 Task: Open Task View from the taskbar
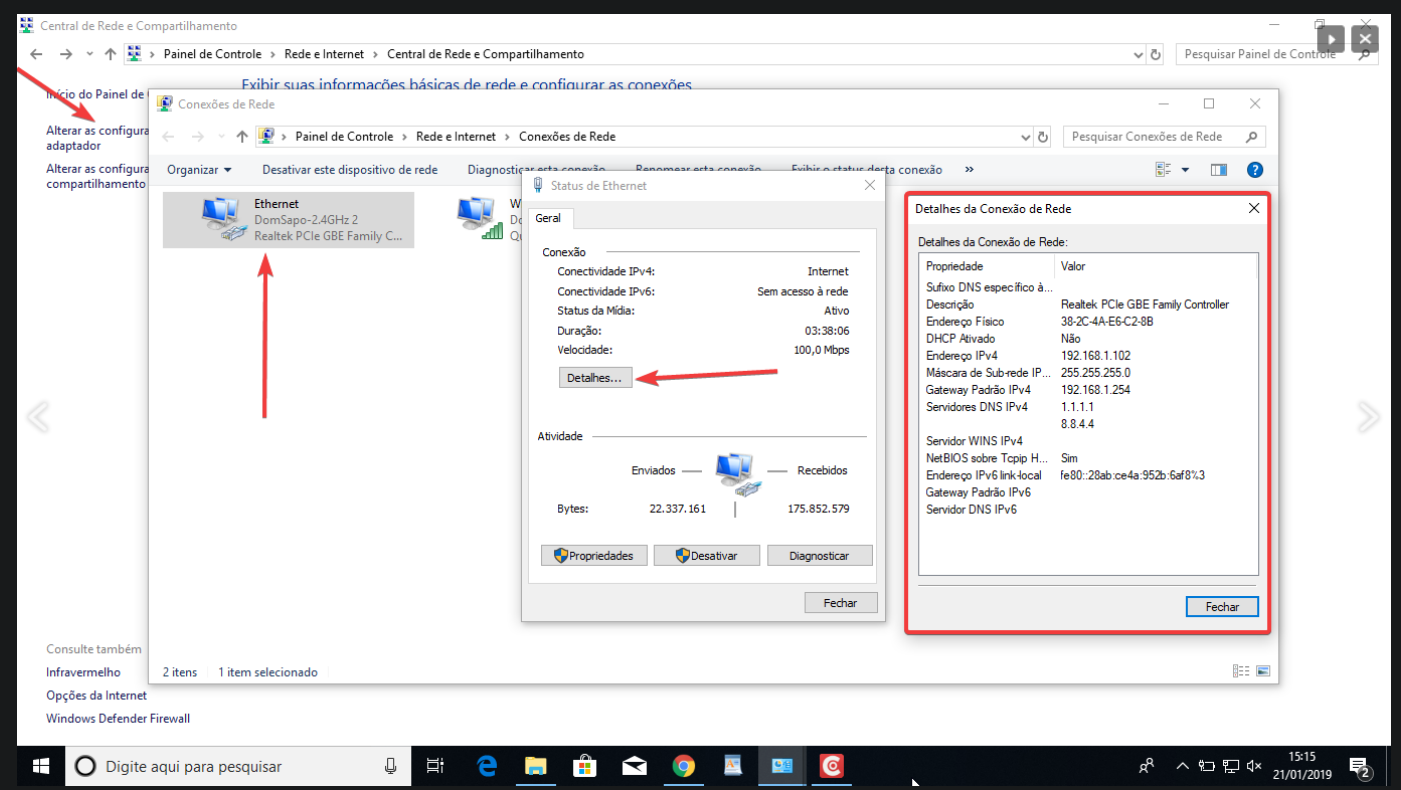pyautogui.click(x=435, y=766)
